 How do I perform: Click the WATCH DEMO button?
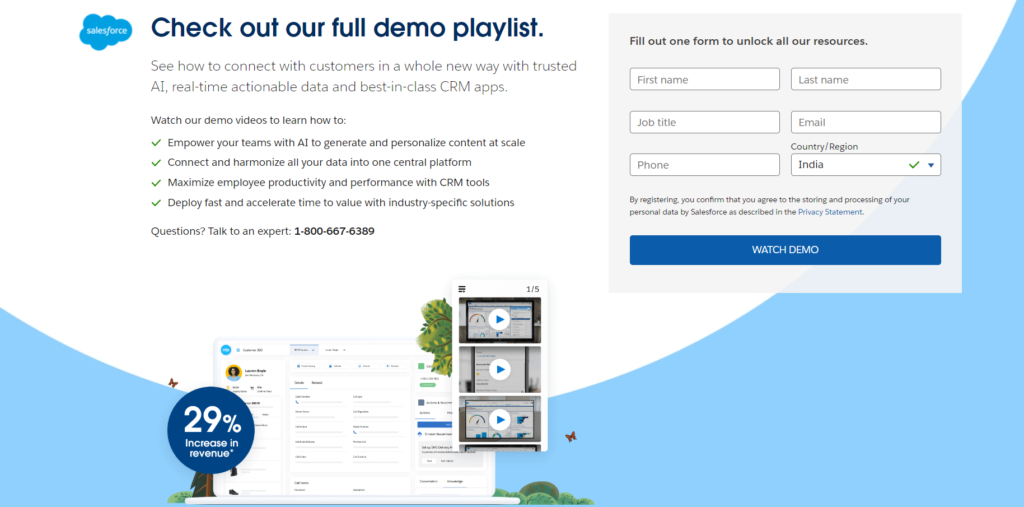785,250
